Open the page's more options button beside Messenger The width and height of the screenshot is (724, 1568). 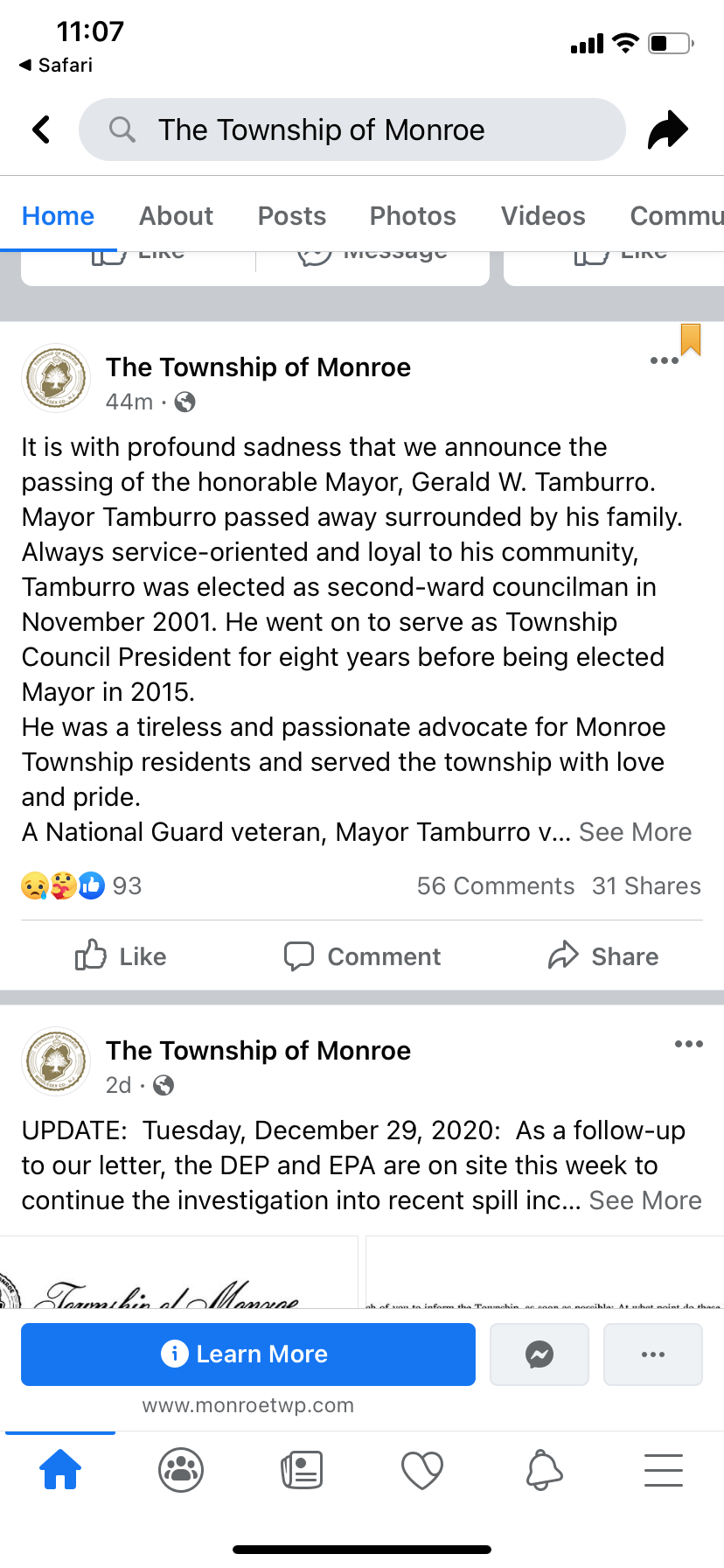click(653, 1354)
